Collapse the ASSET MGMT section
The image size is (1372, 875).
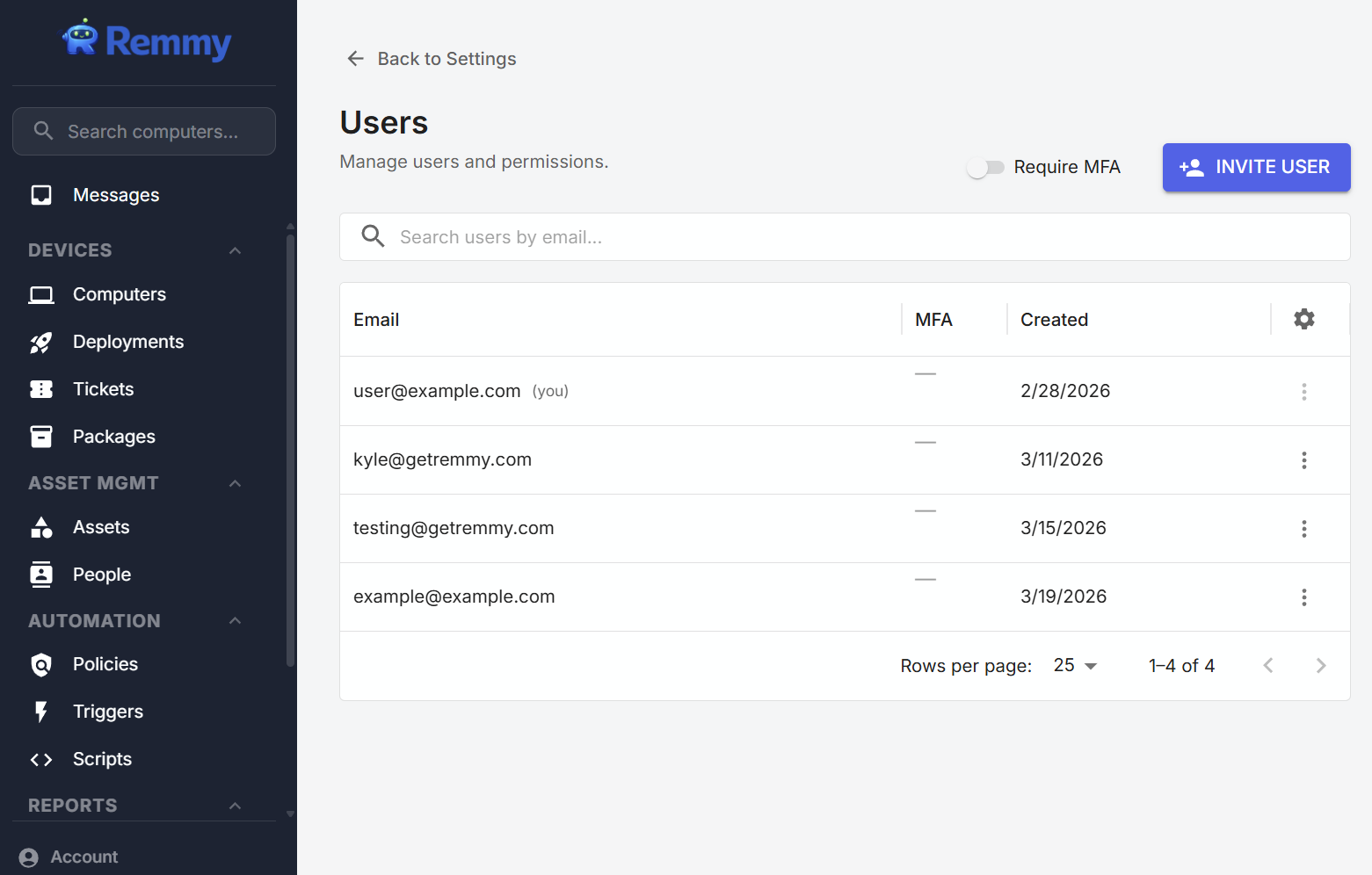[x=235, y=483]
